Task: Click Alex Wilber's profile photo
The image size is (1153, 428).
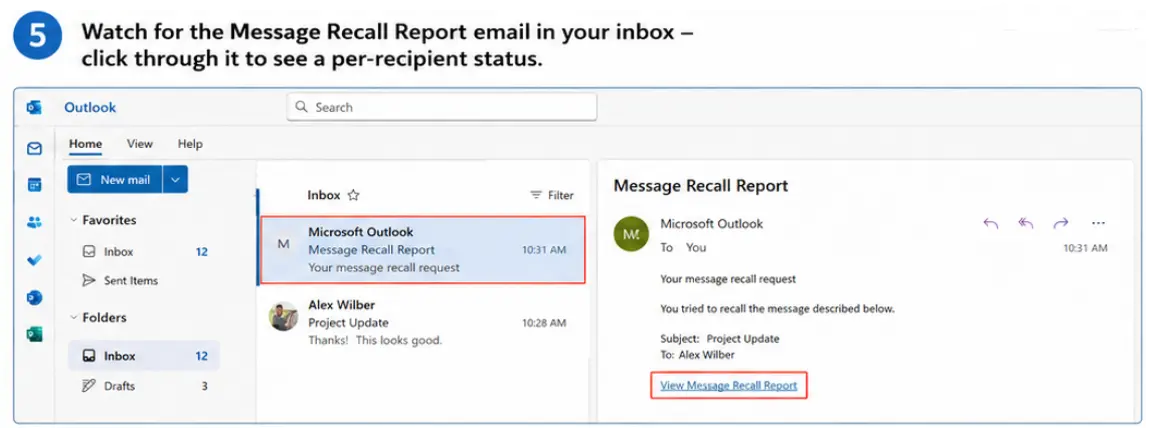Action: (x=284, y=316)
